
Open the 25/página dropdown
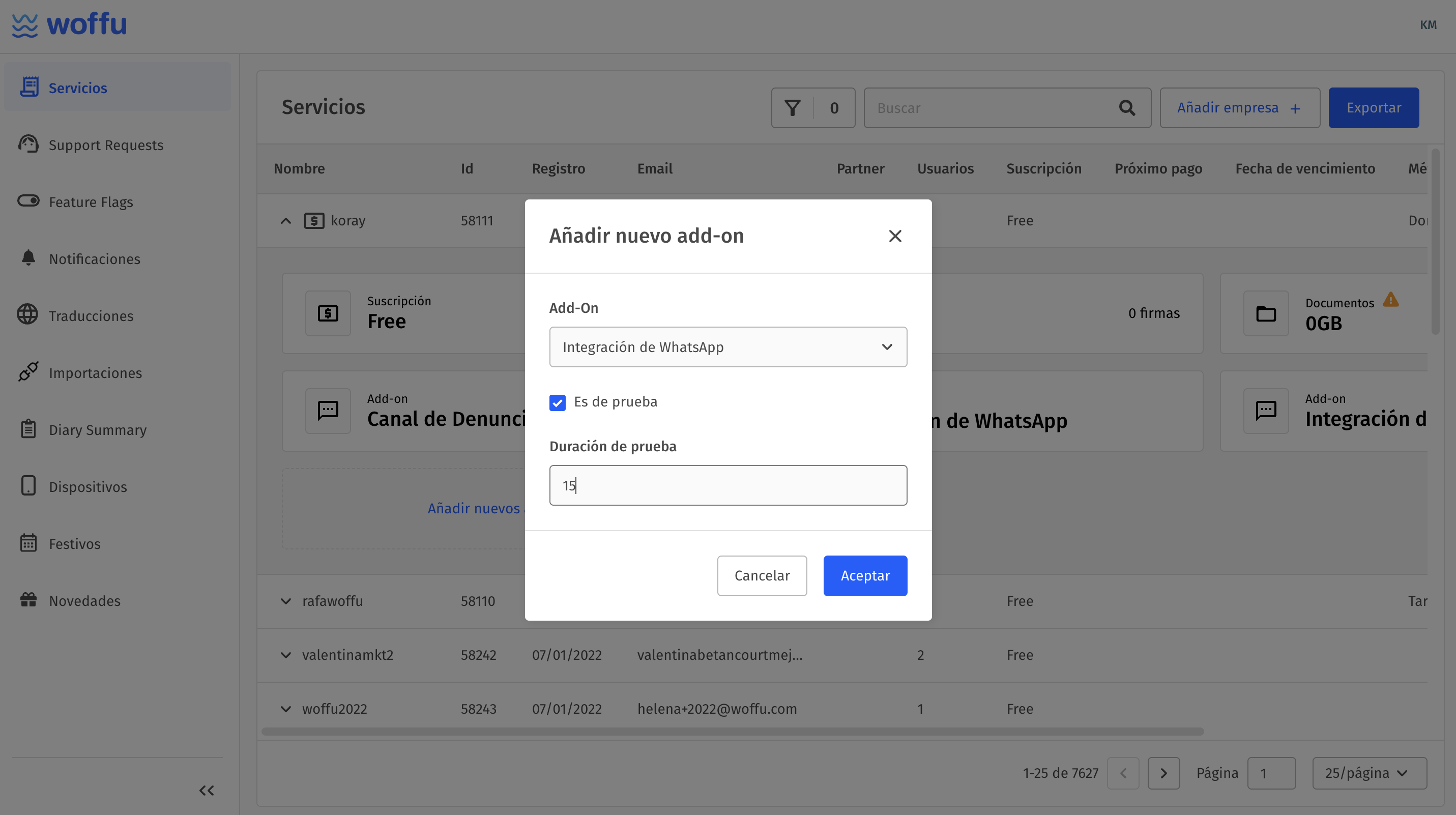1370,773
